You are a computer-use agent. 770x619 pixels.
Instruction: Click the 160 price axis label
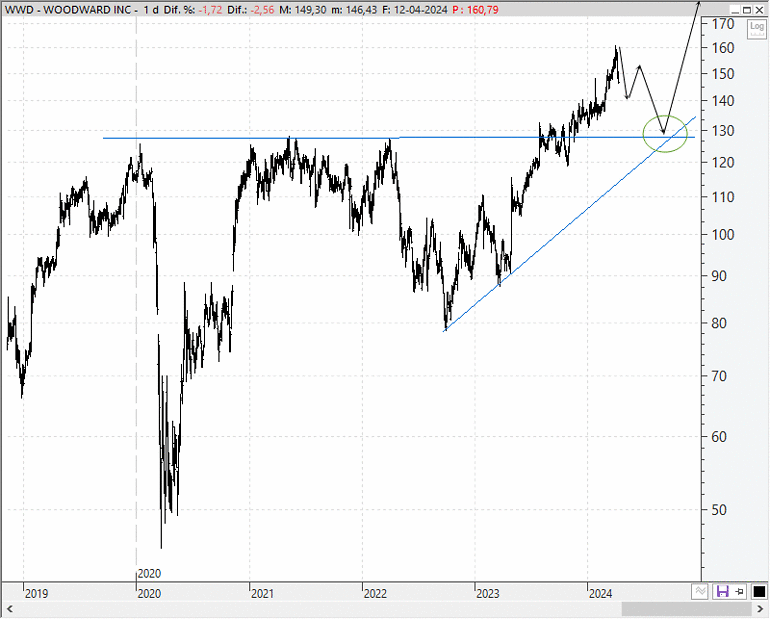pos(723,48)
